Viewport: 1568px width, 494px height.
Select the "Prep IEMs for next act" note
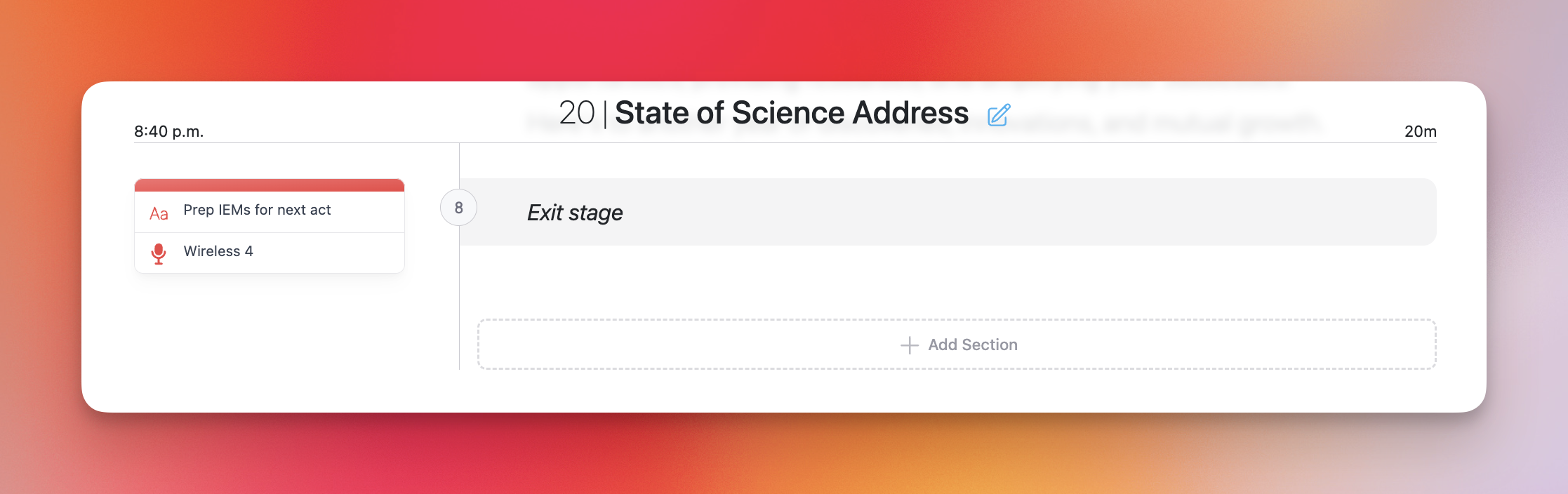257,211
